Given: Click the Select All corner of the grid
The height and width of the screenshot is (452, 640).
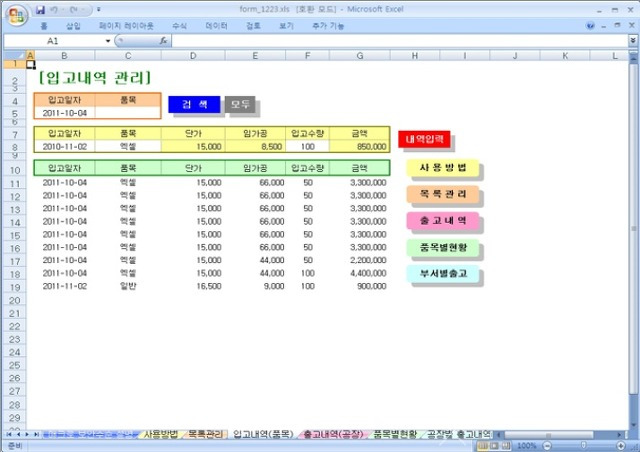Looking at the screenshot, I should click(14, 55).
